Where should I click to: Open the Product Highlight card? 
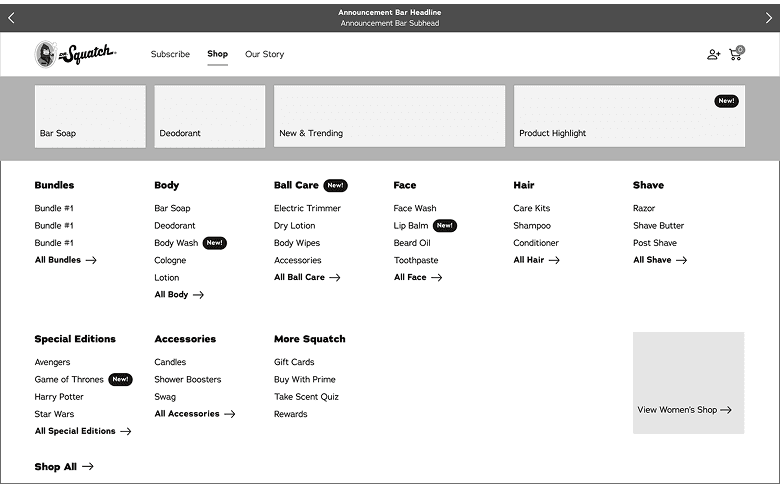(629, 116)
